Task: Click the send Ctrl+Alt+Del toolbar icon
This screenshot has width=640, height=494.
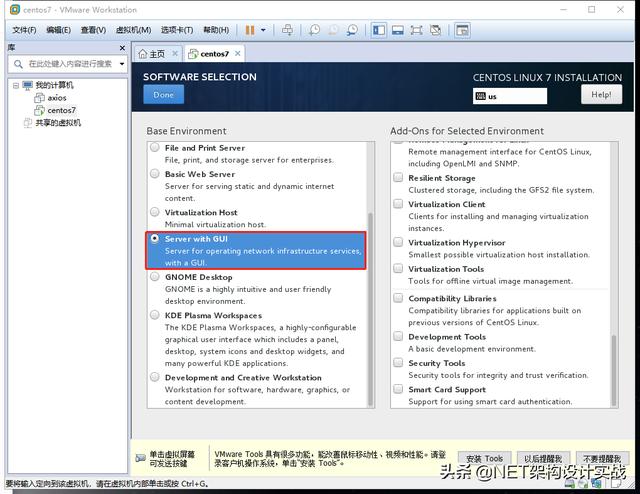Action: [x=287, y=30]
